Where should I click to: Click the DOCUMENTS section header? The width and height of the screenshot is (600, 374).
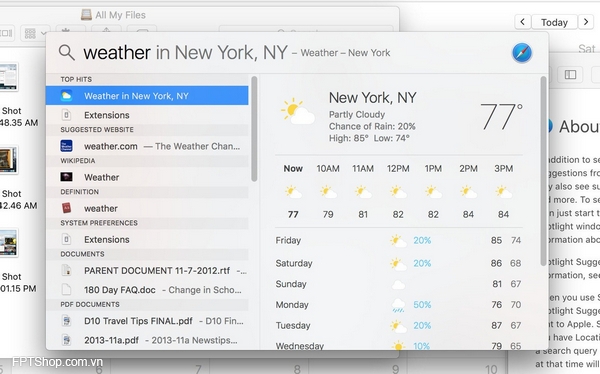(82, 254)
